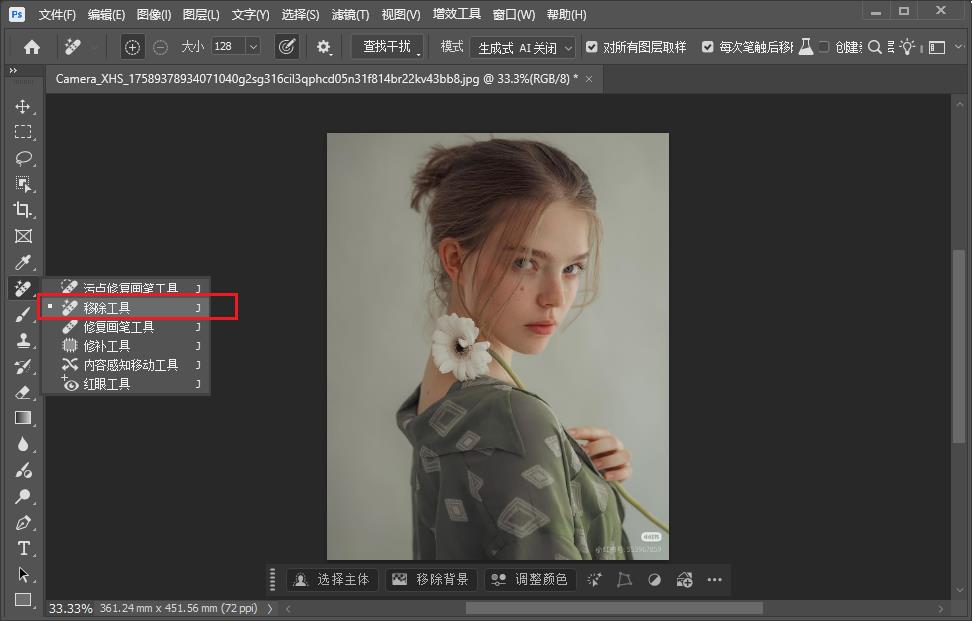Screen dimensions: 972x621
Task: Select the Move tool
Action: click(23, 105)
